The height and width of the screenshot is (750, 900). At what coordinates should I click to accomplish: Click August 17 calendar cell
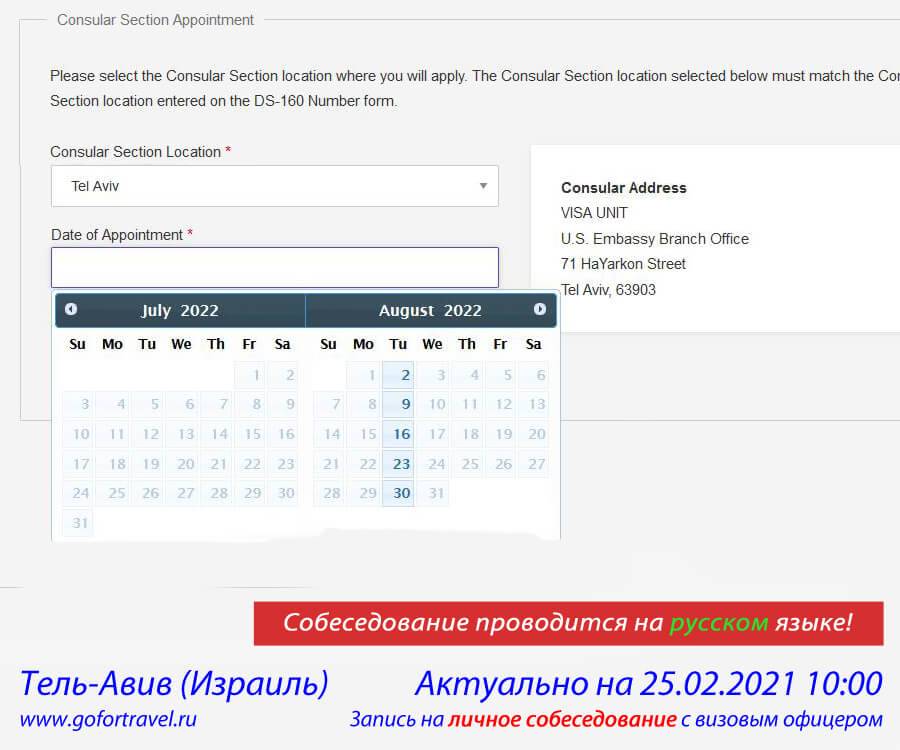[x=432, y=434]
